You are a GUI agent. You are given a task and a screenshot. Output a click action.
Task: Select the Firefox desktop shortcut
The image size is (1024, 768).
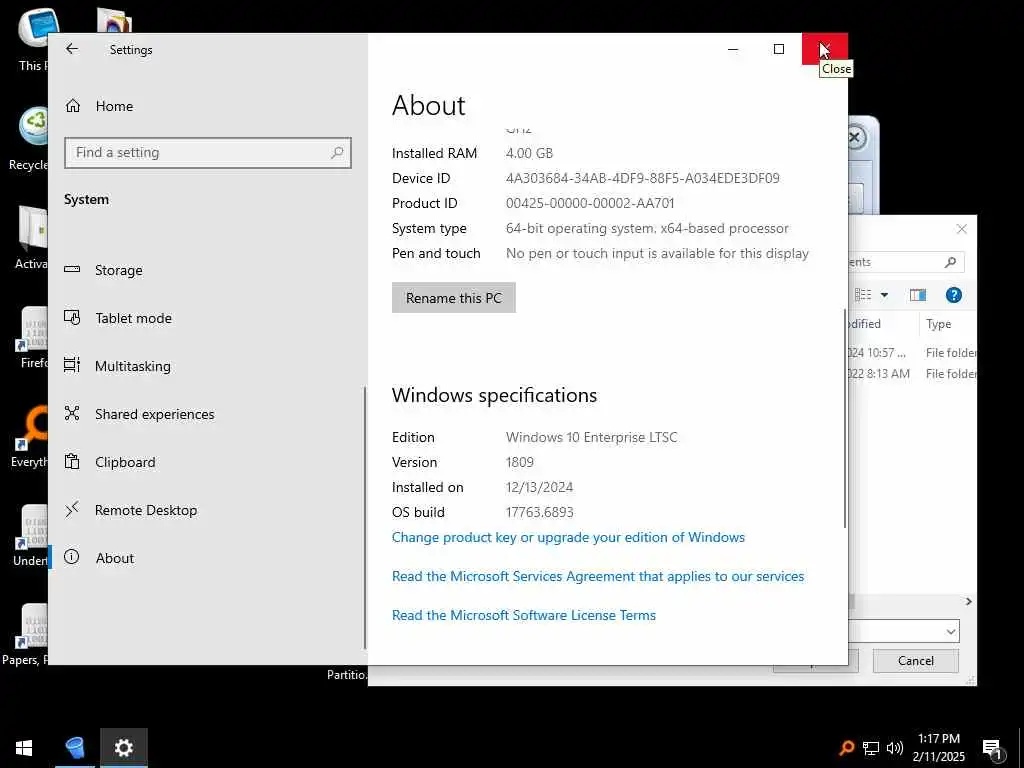tap(32, 337)
